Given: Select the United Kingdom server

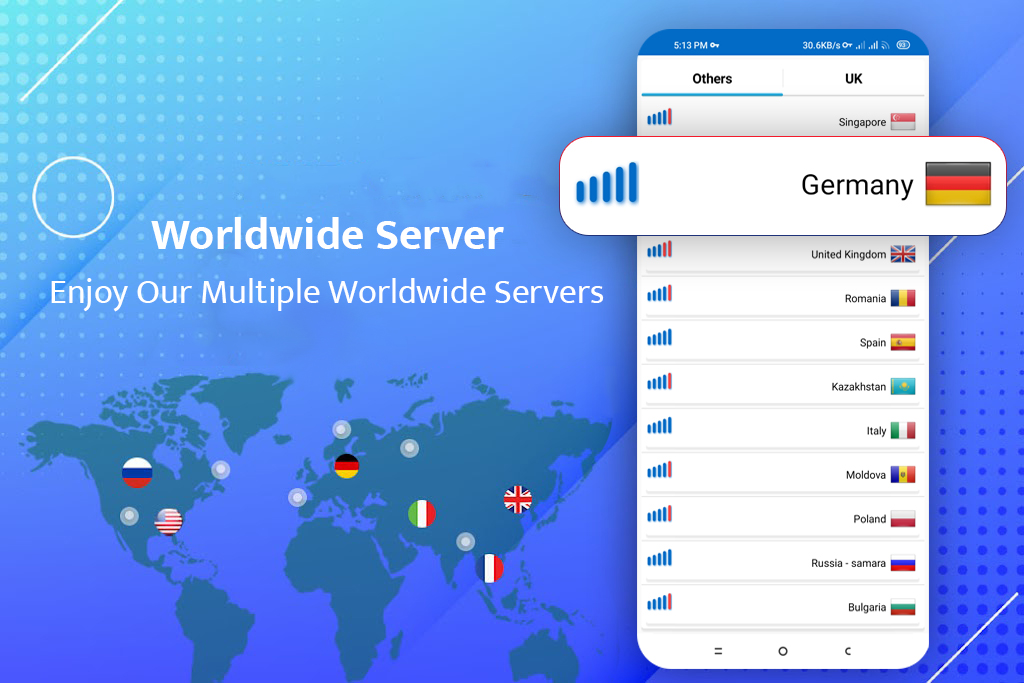Looking at the screenshot, I should click(x=782, y=253).
